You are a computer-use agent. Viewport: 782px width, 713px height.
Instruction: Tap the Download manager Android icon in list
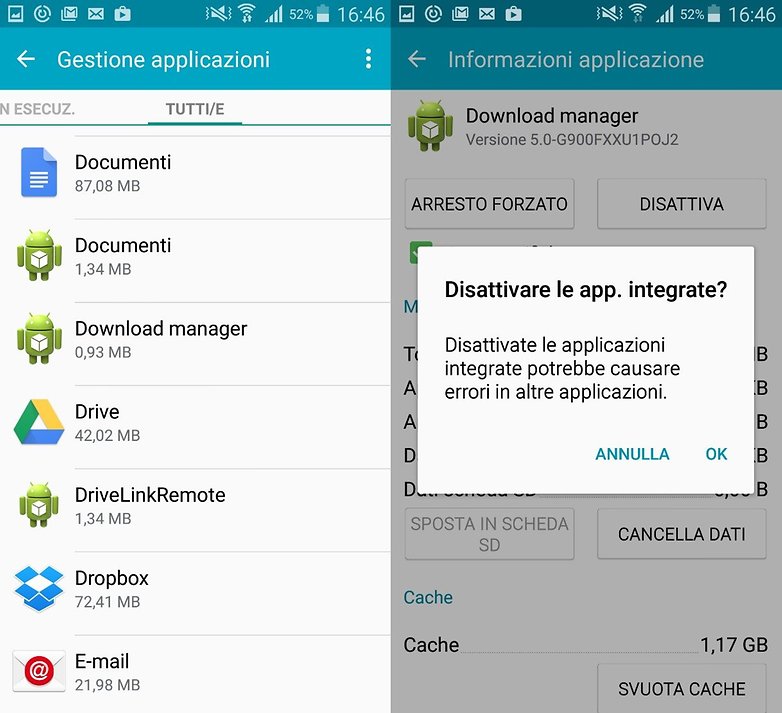pyautogui.click(x=39, y=339)
